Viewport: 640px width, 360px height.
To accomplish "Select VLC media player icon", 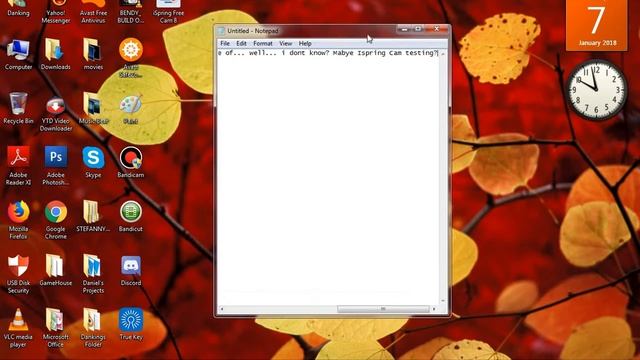I will [18, 328].
